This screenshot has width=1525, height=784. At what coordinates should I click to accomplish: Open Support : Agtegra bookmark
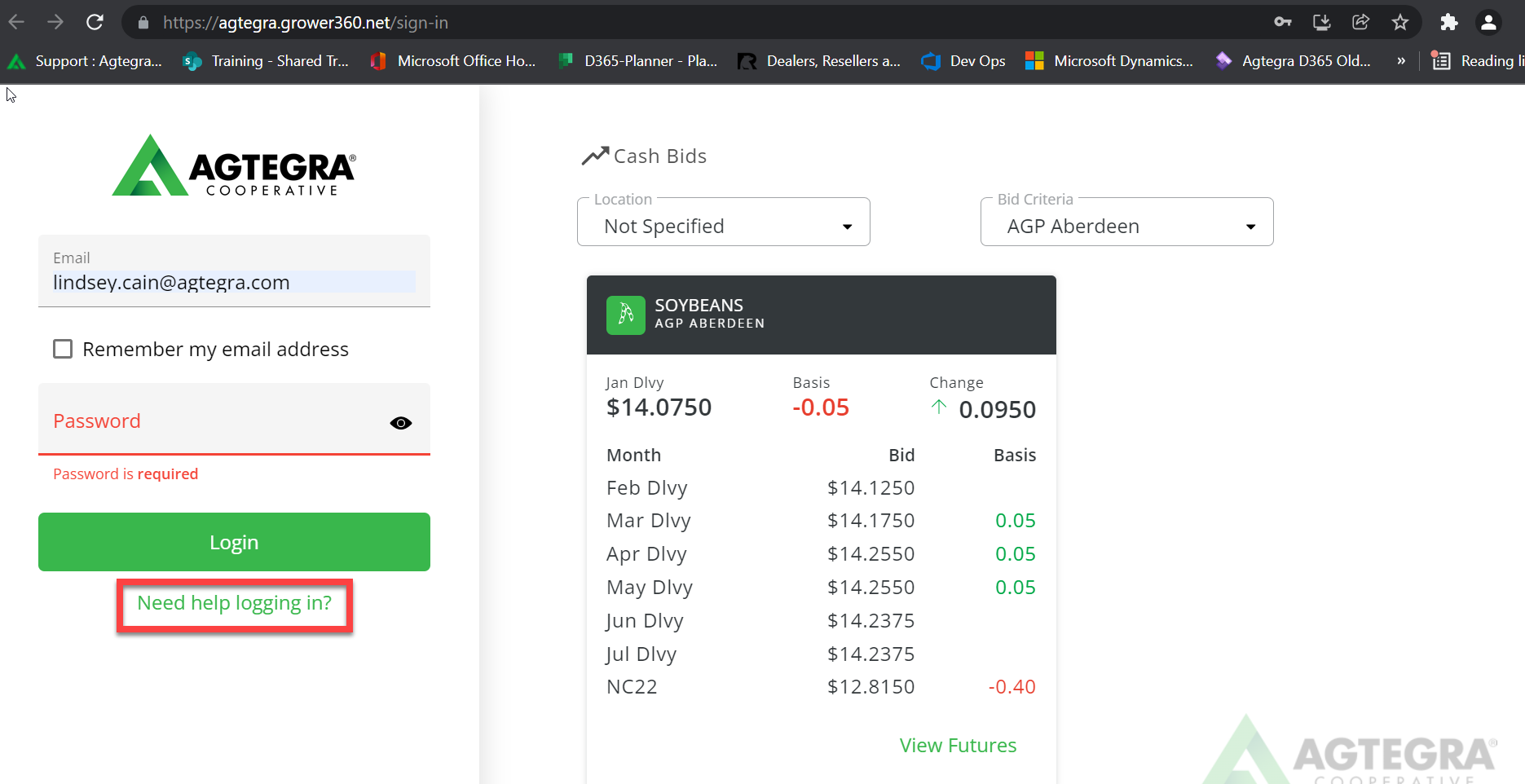(x=85, y=61)
